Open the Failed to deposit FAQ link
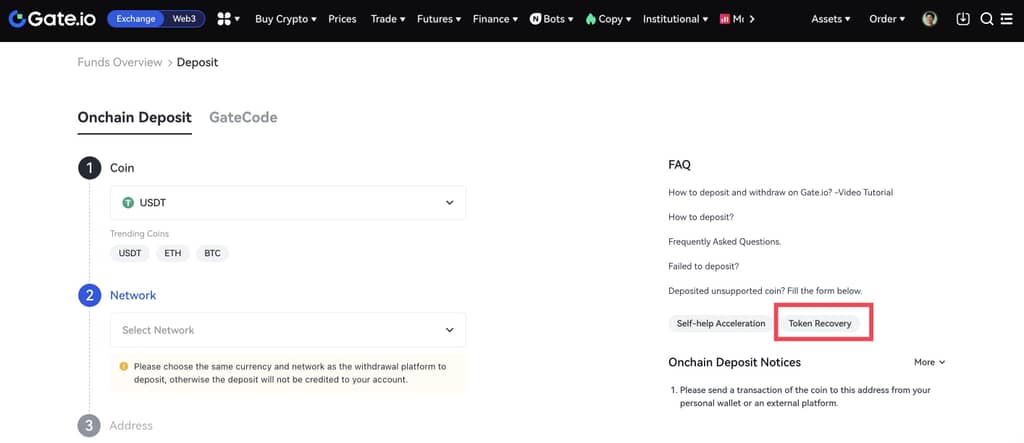Screen dimensions: 1024x443 pyautogui.click(x=703, y=266)
